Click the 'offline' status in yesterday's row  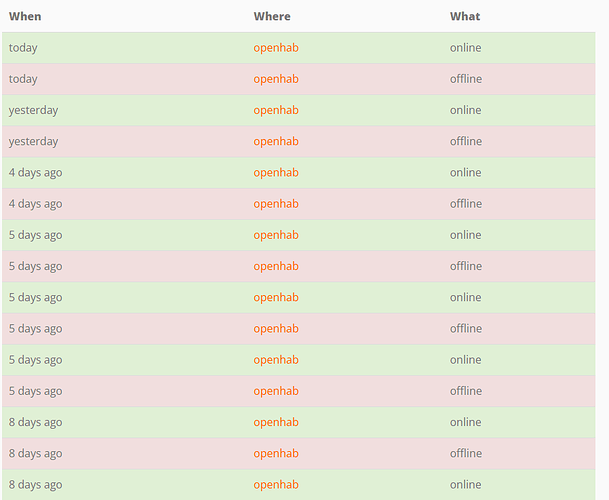pos(466,141)
